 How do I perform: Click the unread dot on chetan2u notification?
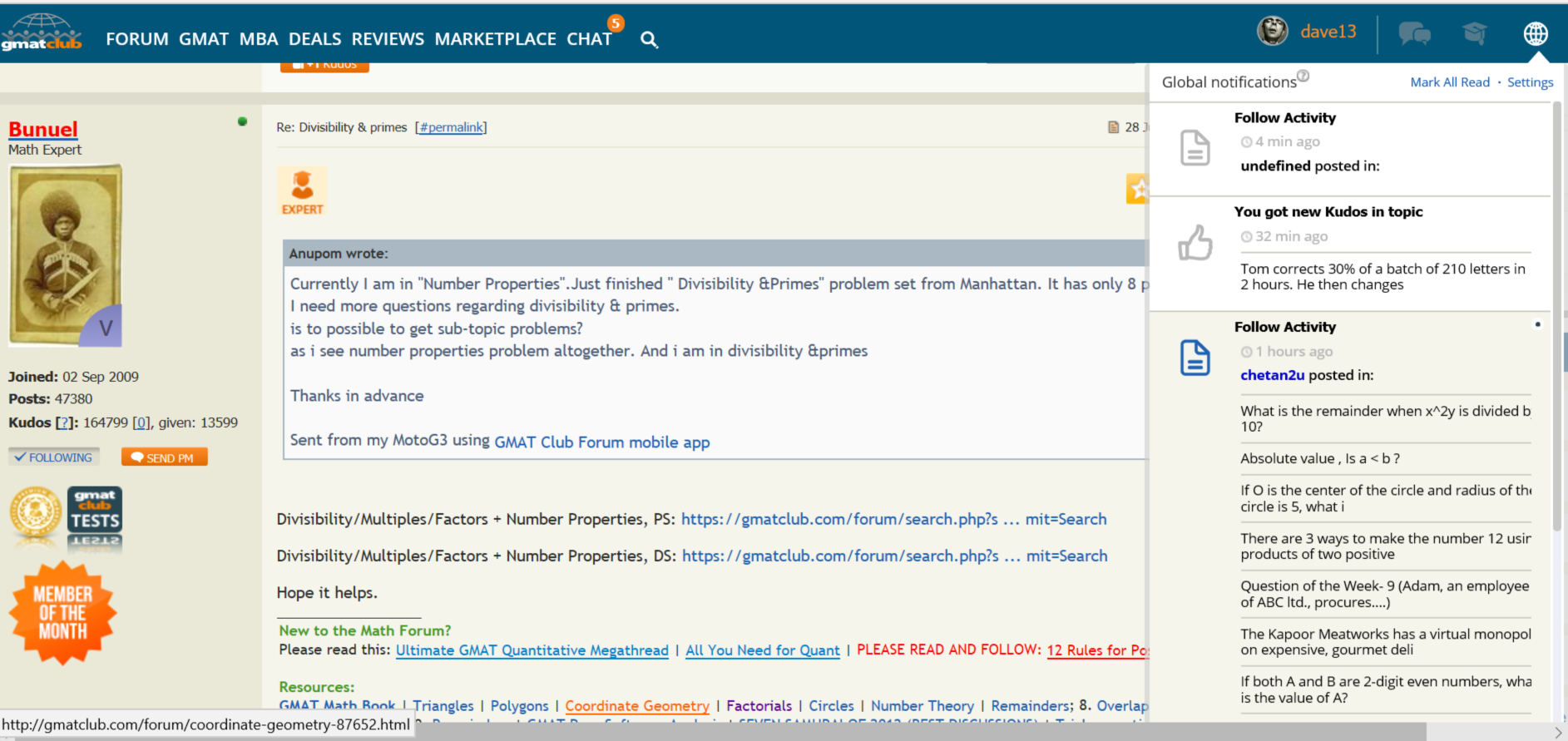coord(1537,324)
